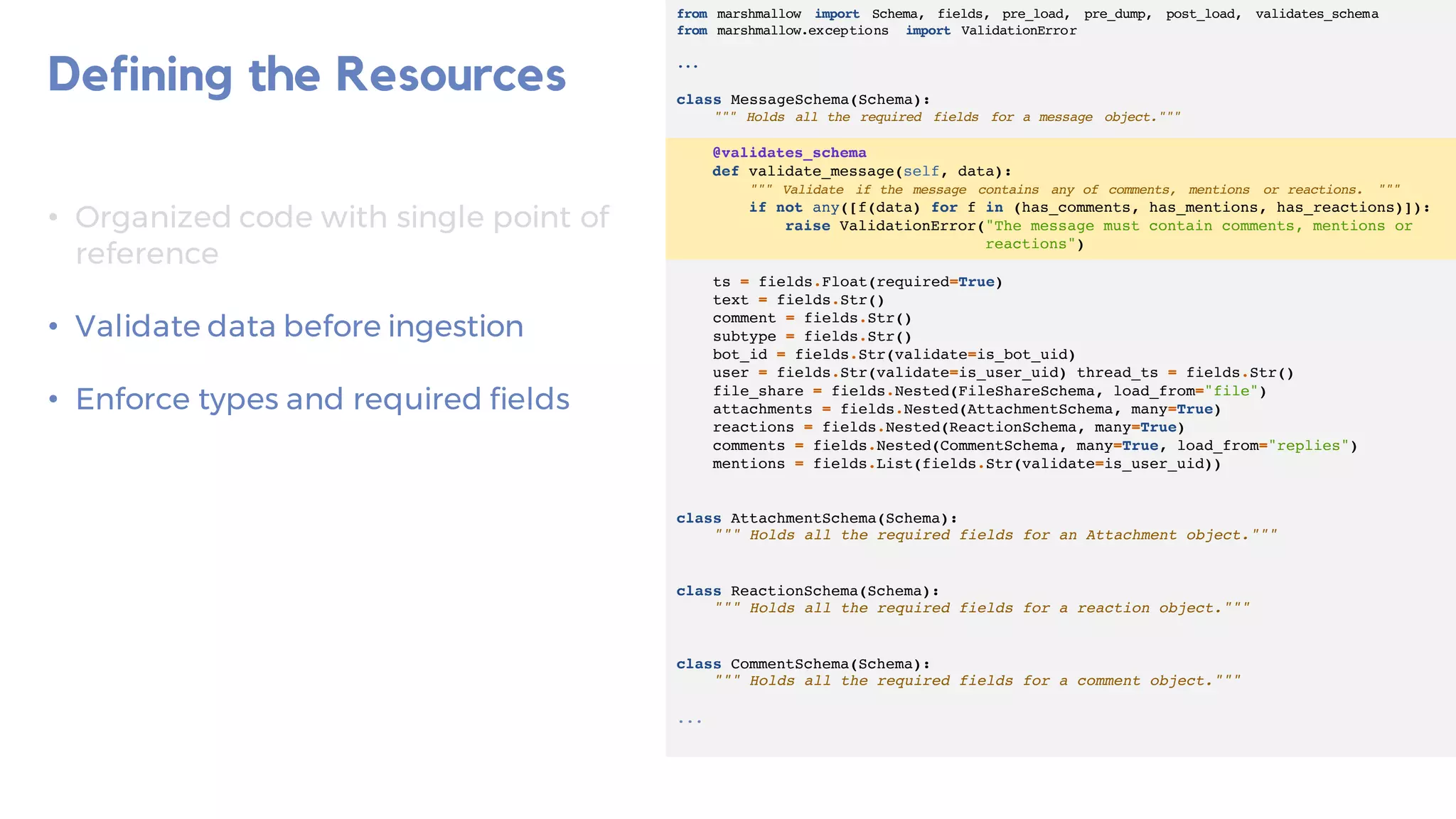Click the 'reactions = fields.Nested(ReactionSchema' line
The image size is (1456, 819).
(x=948, y=427)
